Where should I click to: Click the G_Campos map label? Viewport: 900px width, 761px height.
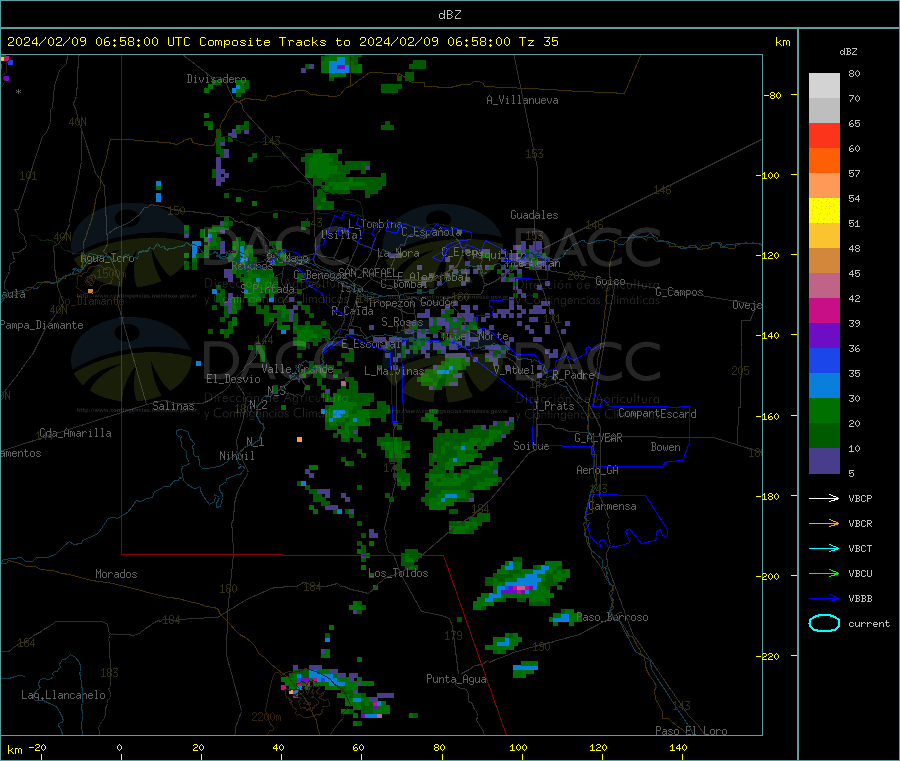(x=679, y=292)
